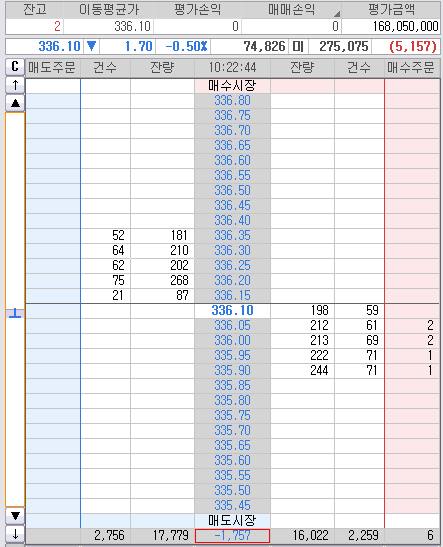
Task: Select price 336.80 in ladder
Action: click(x=232, y=100)
